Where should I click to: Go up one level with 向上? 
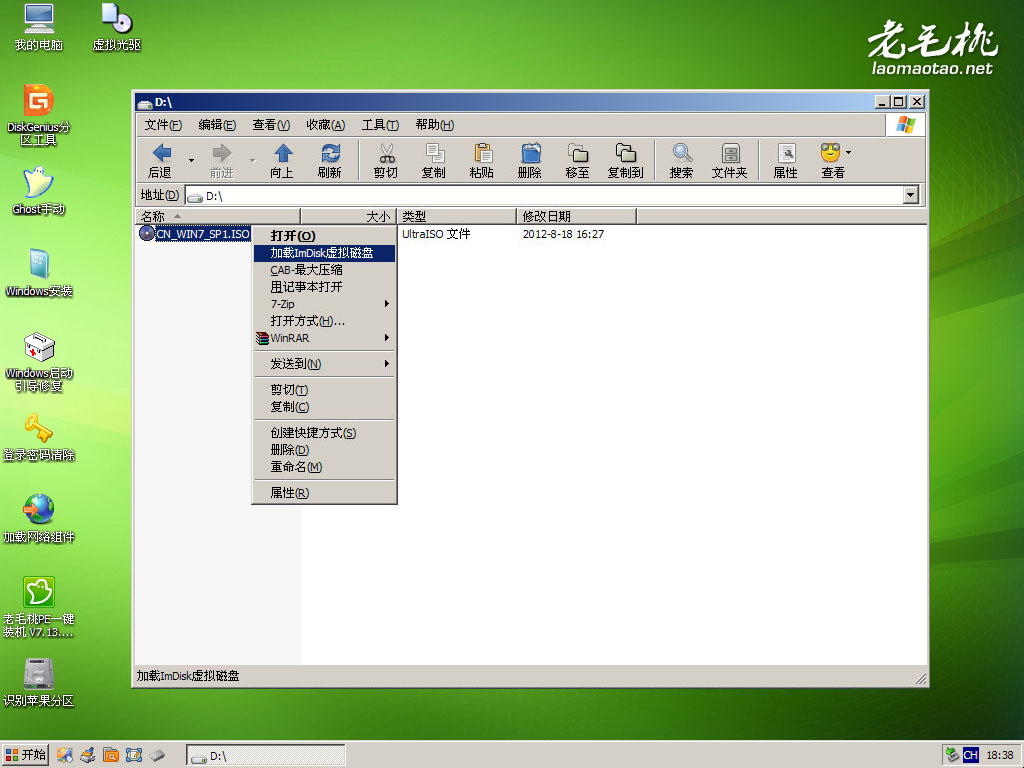click(x=282, y=161)
